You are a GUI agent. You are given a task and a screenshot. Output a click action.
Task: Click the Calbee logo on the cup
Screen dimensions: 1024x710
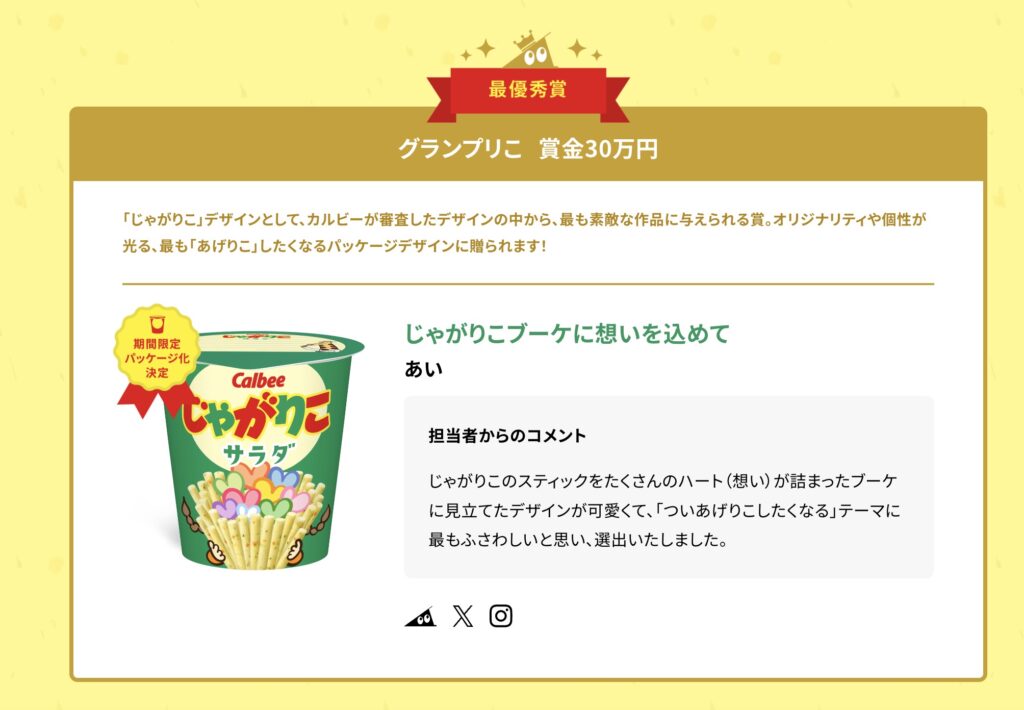[x=259, y=379]
